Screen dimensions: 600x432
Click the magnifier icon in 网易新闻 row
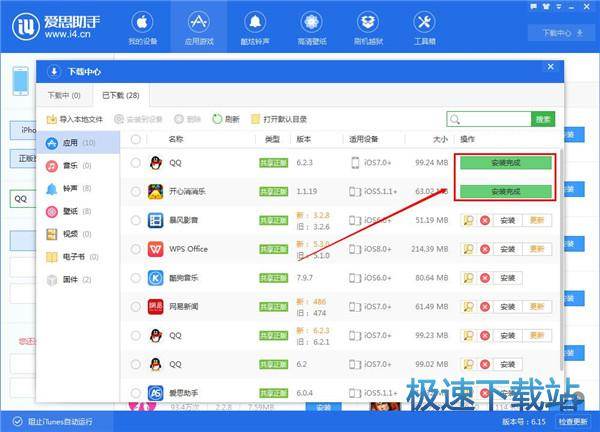(468, 306)
